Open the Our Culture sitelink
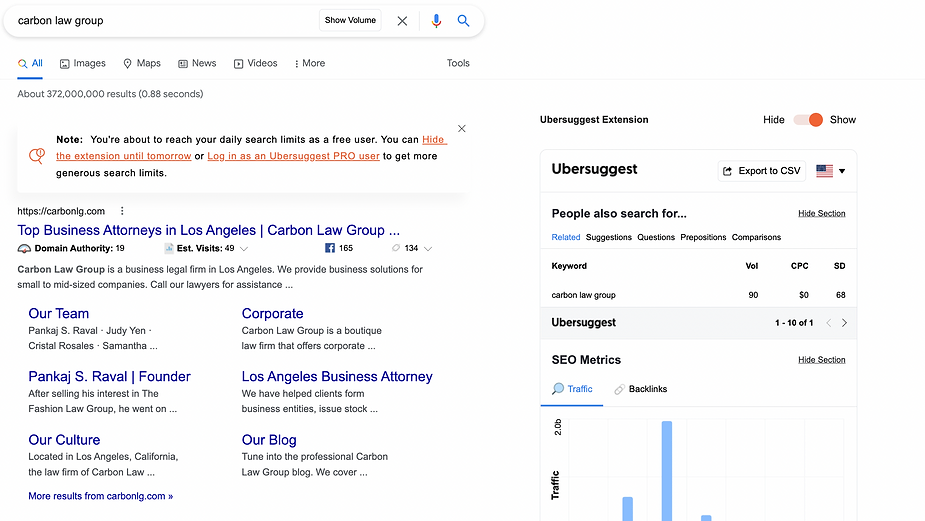925x521 pixels. 64,440
